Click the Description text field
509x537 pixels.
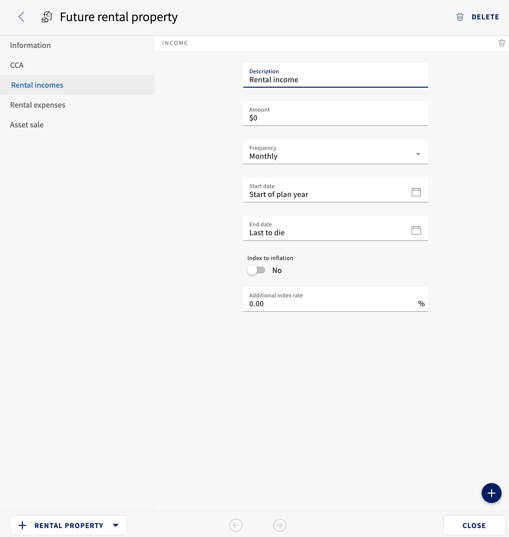pyautogui.click(x=336, y=75)
